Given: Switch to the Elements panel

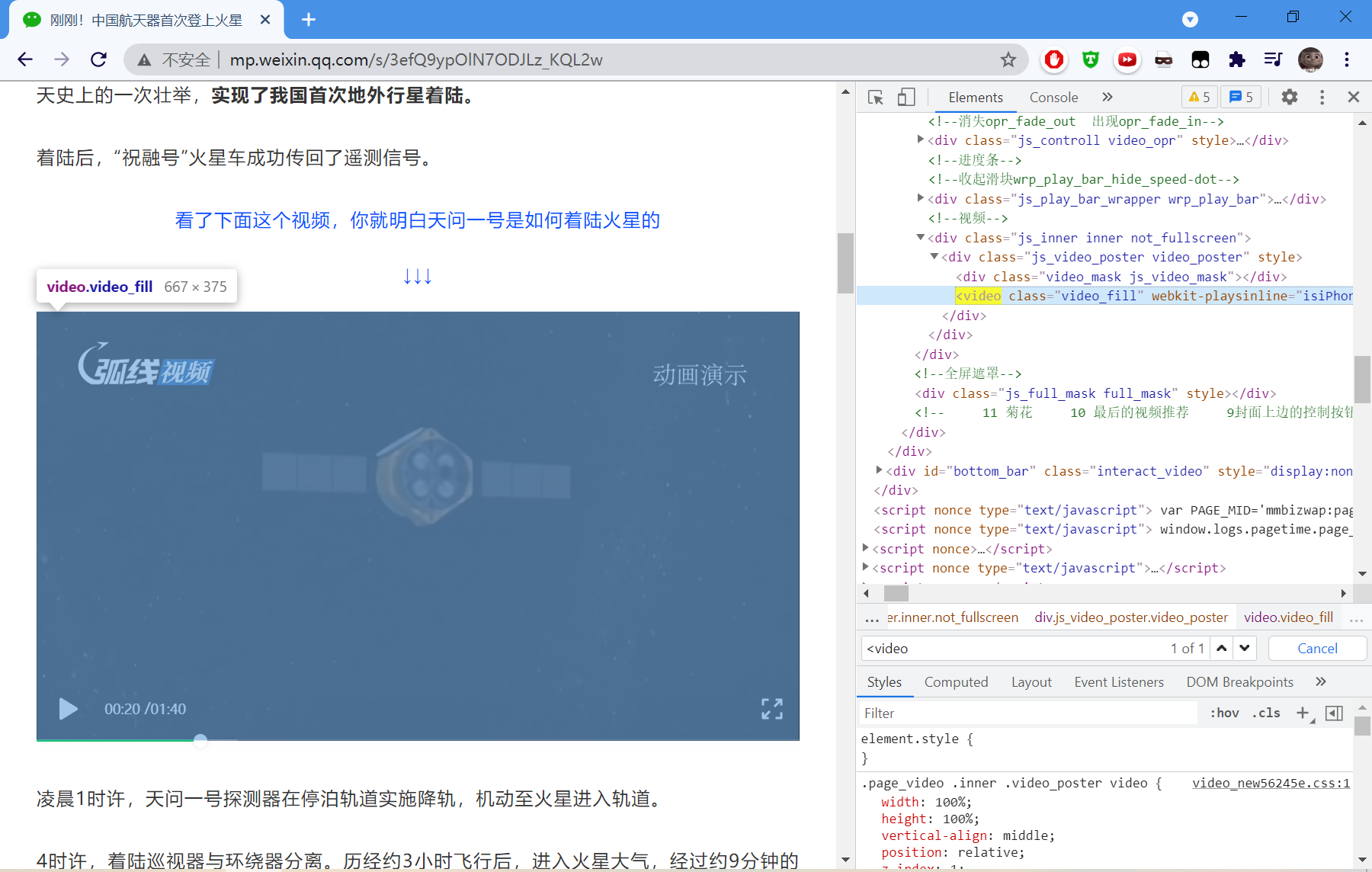Looking at the screenshot, I should coord(976,97).
